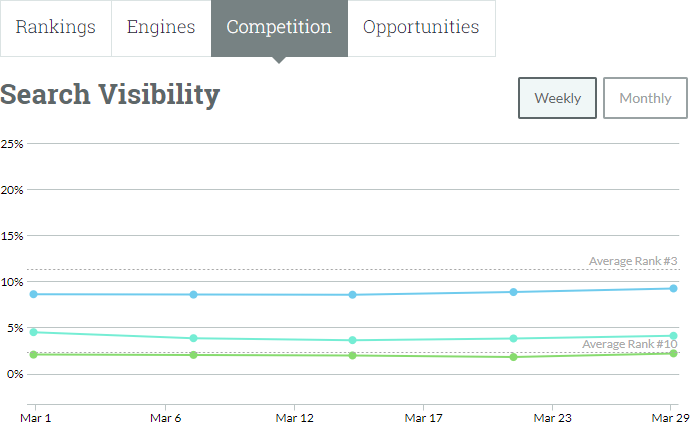The width and height of the screenshot is (690, 422).
Task: Click green bottom line's first data point
Action: click(34, 355)
